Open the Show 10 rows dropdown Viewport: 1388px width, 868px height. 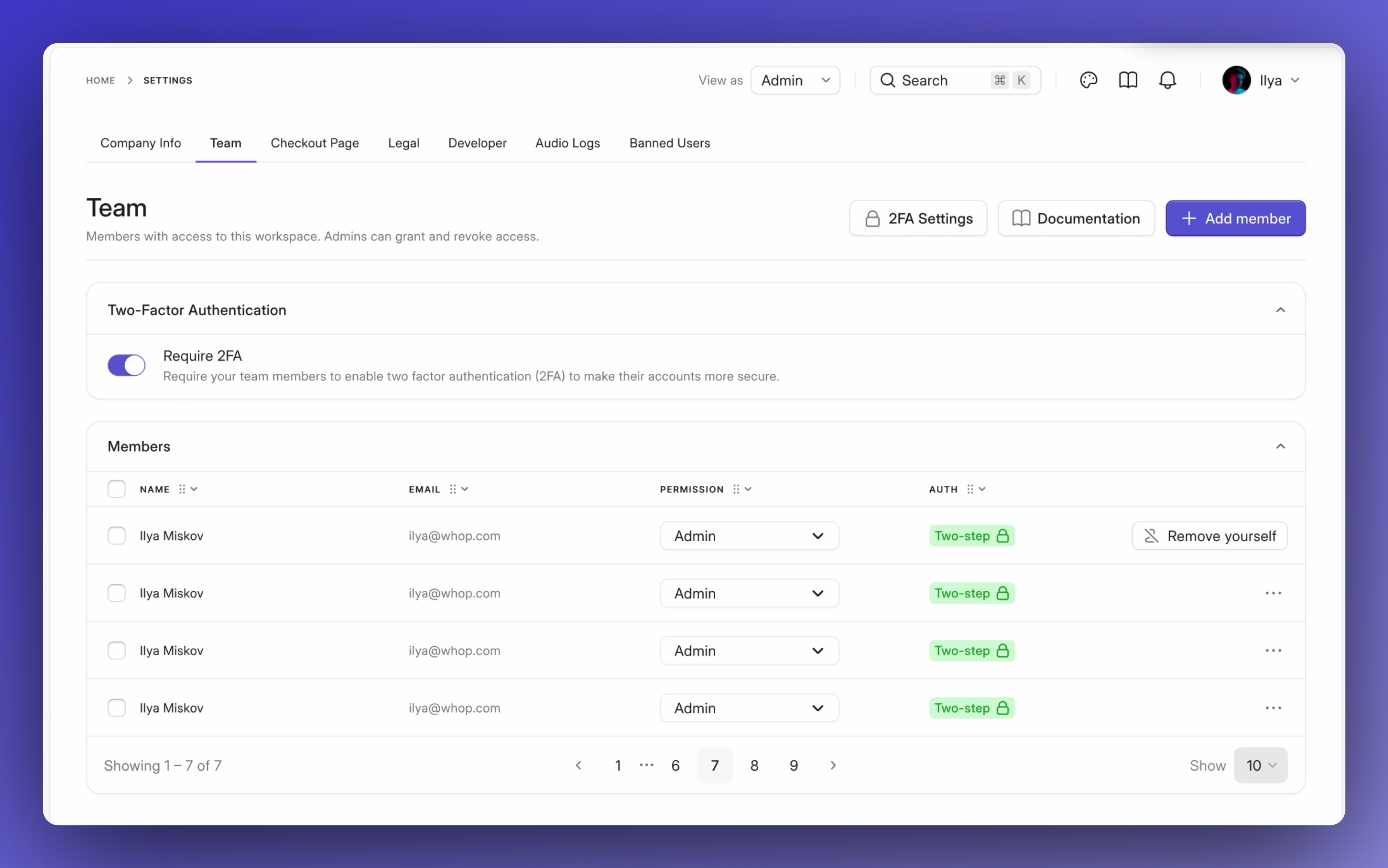coord(1261,765)
